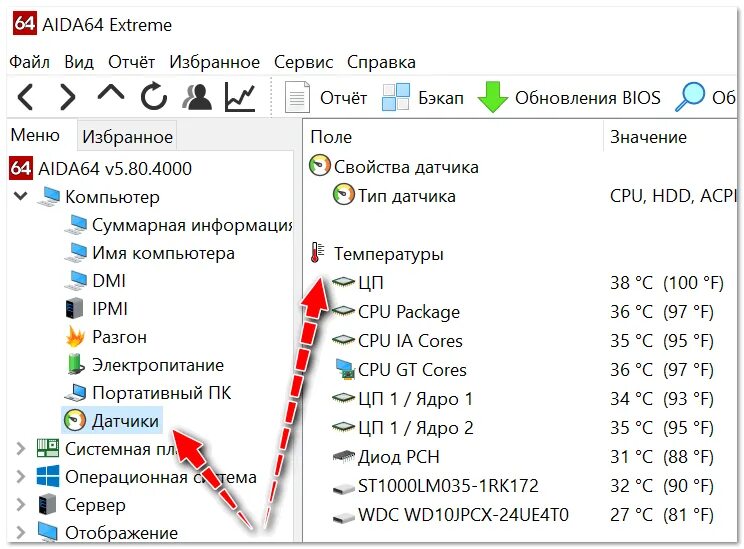Switch to the Меню tab
The width and height of the screenshot is (744, 549).
point(35,135)
